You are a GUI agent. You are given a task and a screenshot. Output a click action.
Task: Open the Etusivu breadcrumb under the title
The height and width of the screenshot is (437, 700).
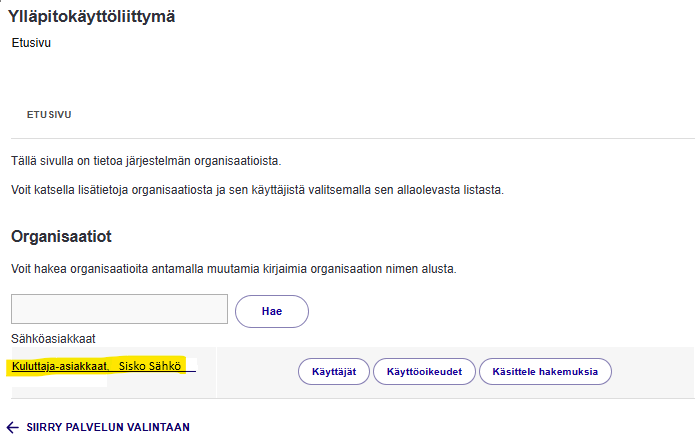click(x=30, y=44)
